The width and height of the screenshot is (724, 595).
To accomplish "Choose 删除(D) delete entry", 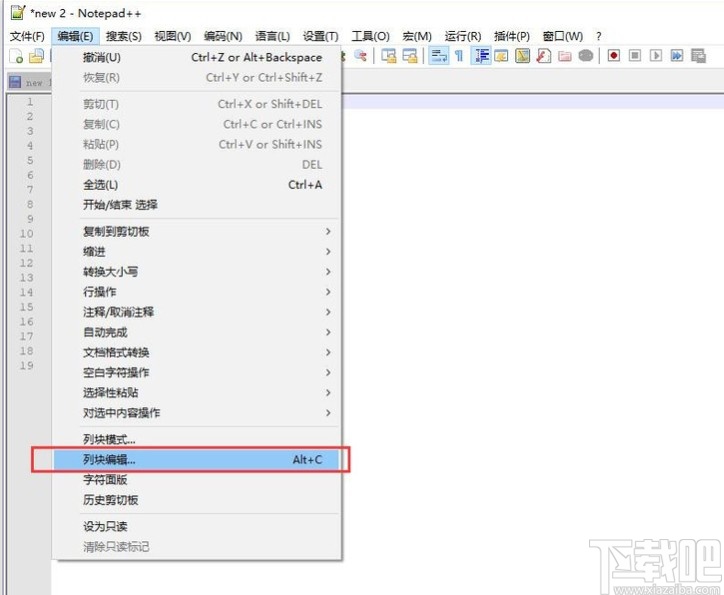I will pos(197,165).
